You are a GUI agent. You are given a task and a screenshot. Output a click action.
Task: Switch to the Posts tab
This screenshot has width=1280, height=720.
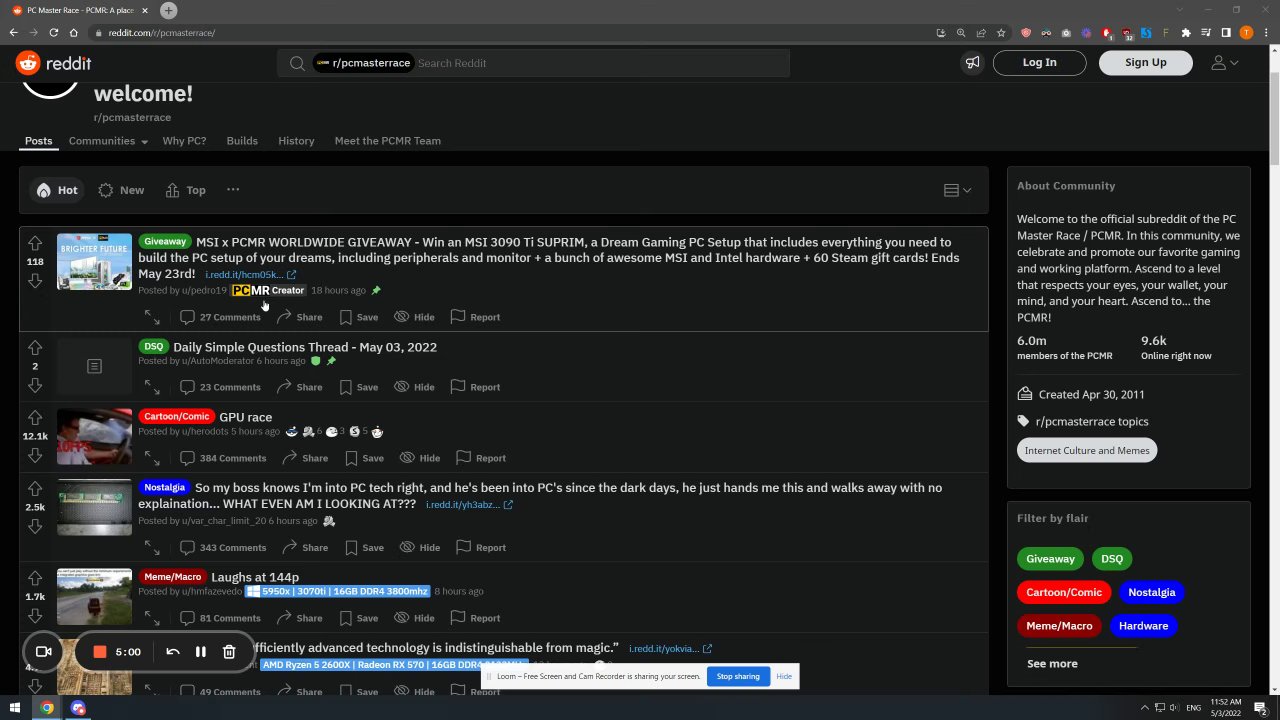(x=39, y=141)
